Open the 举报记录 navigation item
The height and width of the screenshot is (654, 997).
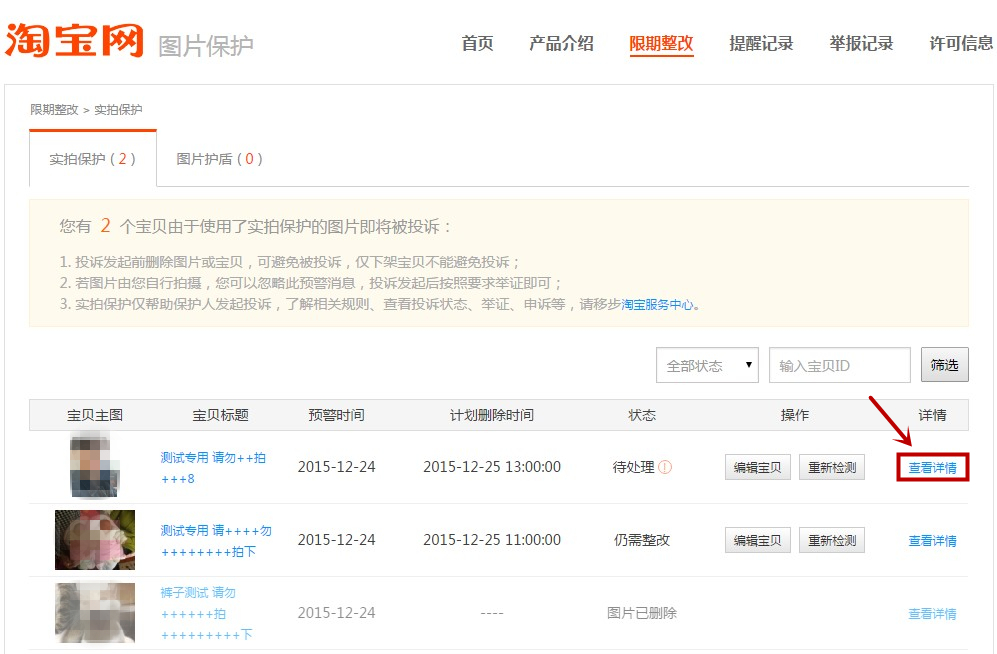(861, 43)
